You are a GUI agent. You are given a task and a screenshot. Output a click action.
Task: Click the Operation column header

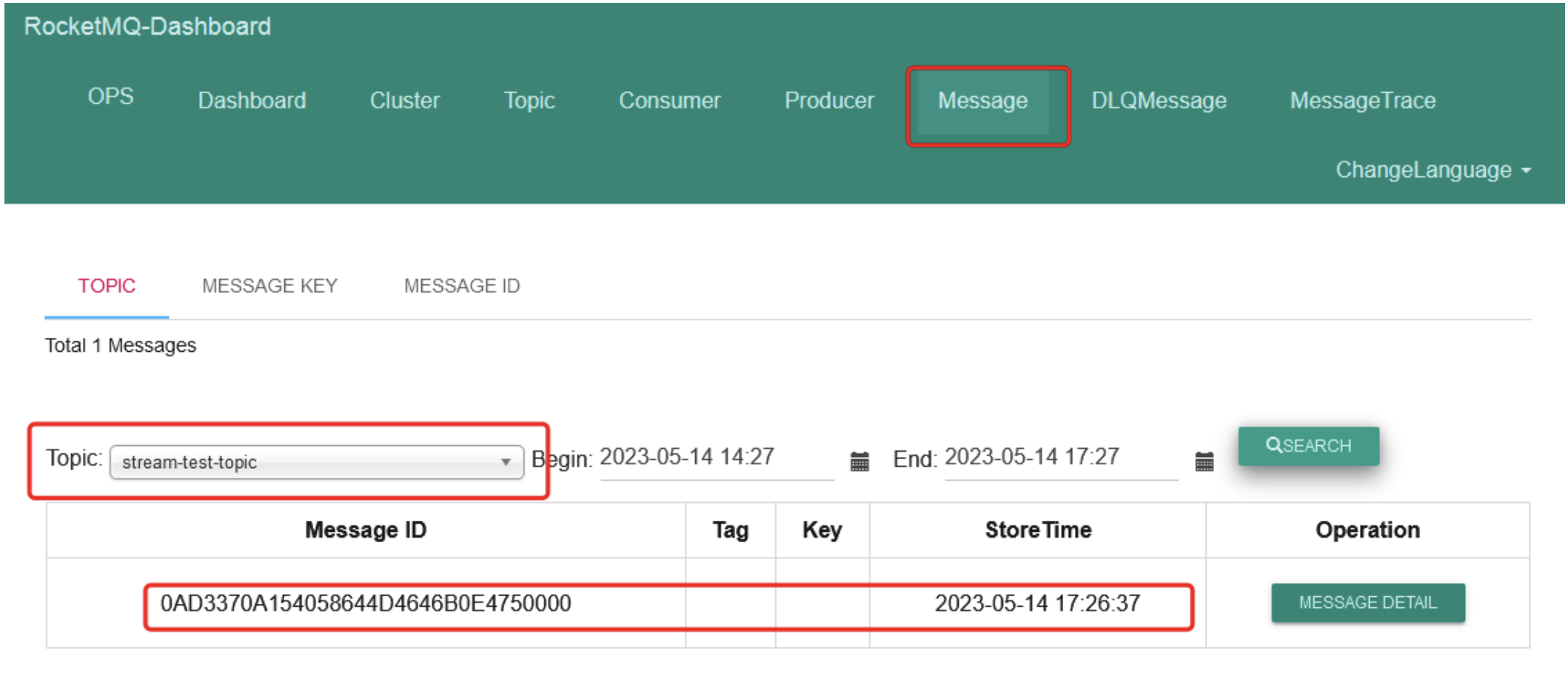[1367, 530]
